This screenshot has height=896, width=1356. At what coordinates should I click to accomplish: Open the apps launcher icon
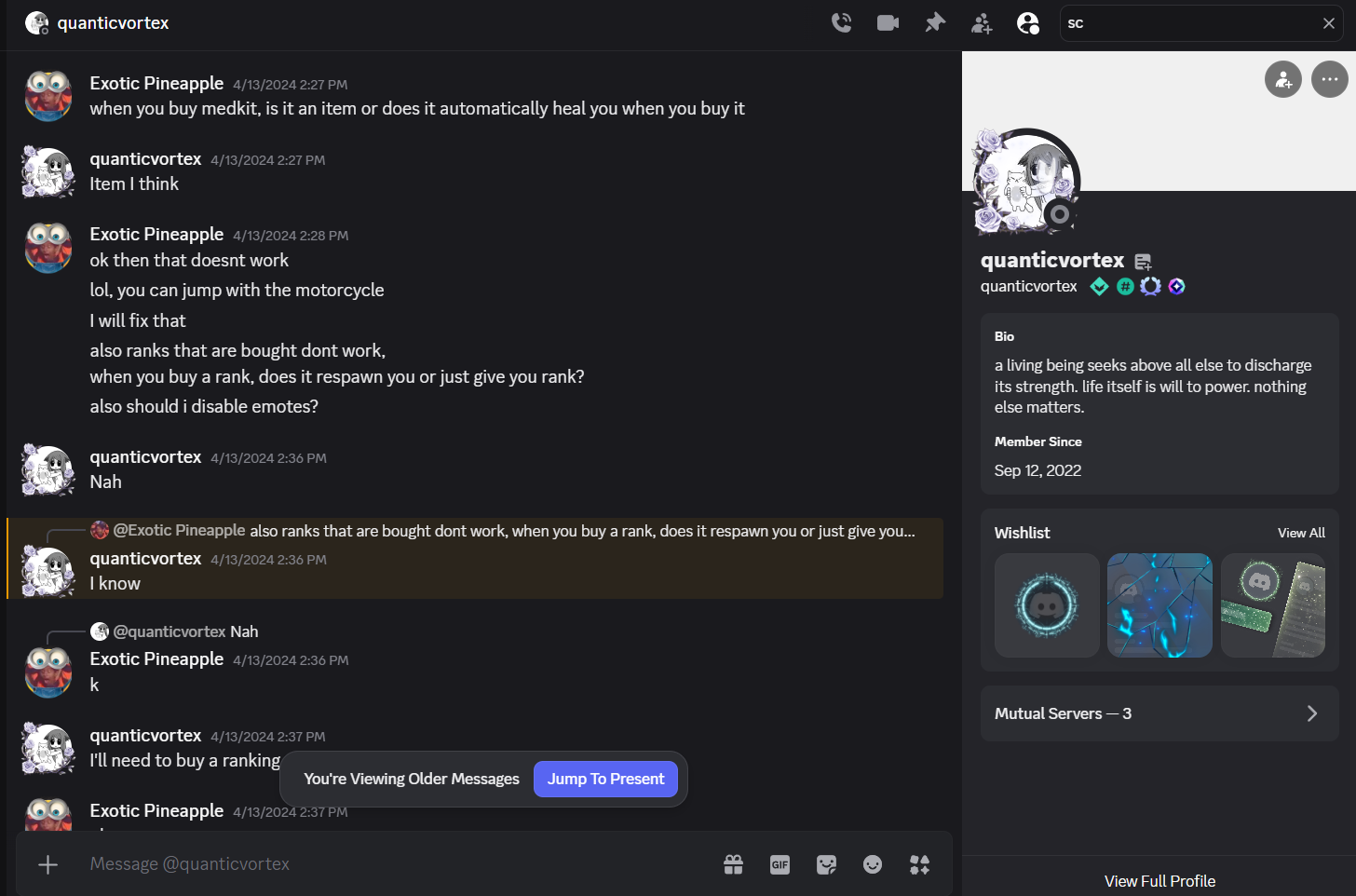coord(919,864)
